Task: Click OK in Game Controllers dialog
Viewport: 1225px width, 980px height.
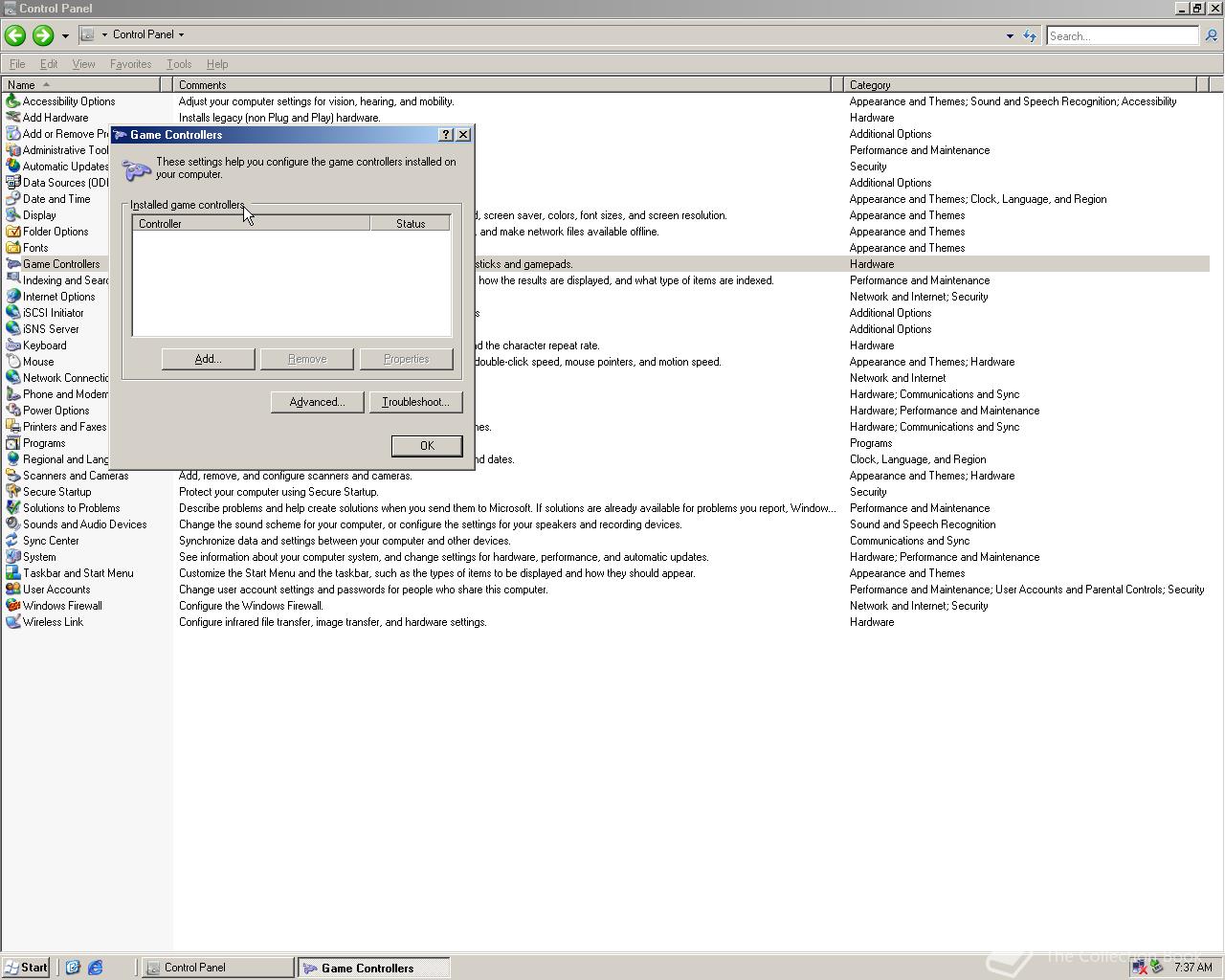Action: 427,446
